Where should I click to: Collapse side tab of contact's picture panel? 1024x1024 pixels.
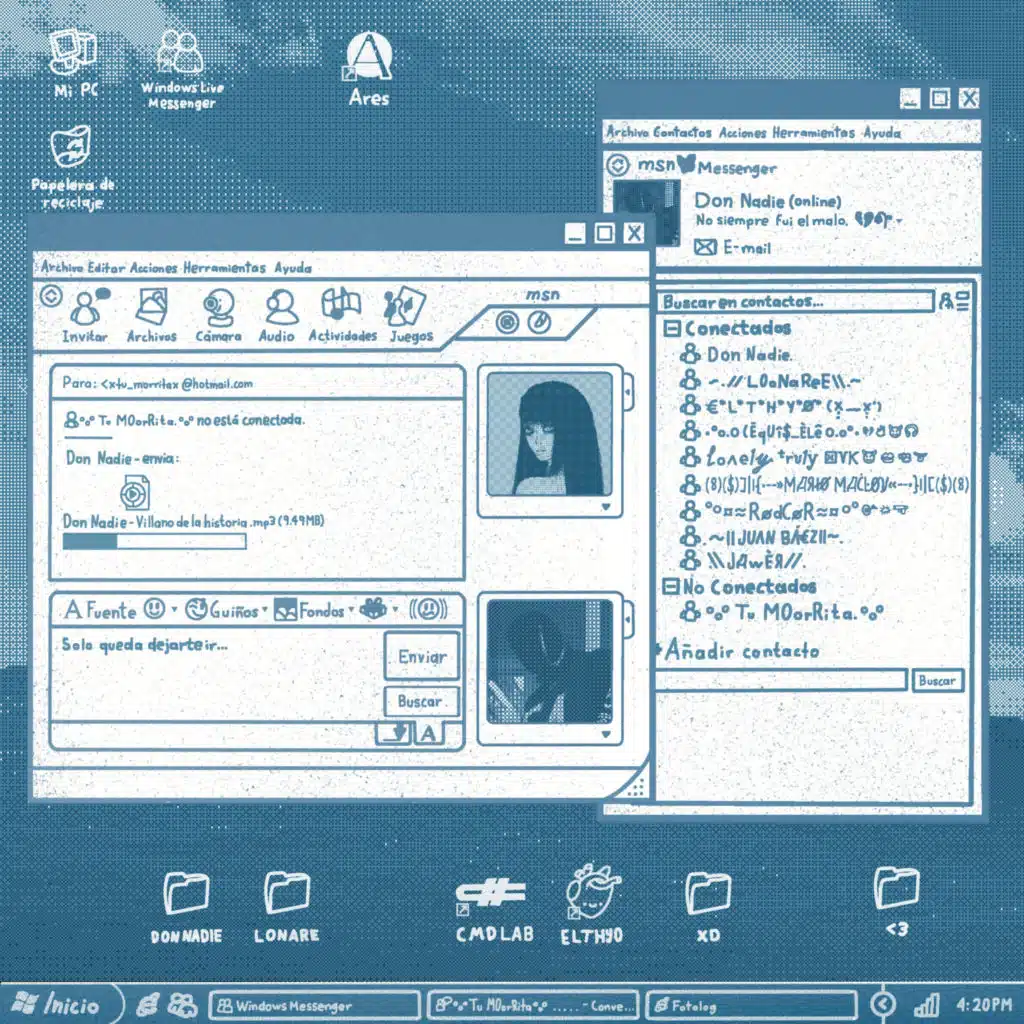point(628,392)
